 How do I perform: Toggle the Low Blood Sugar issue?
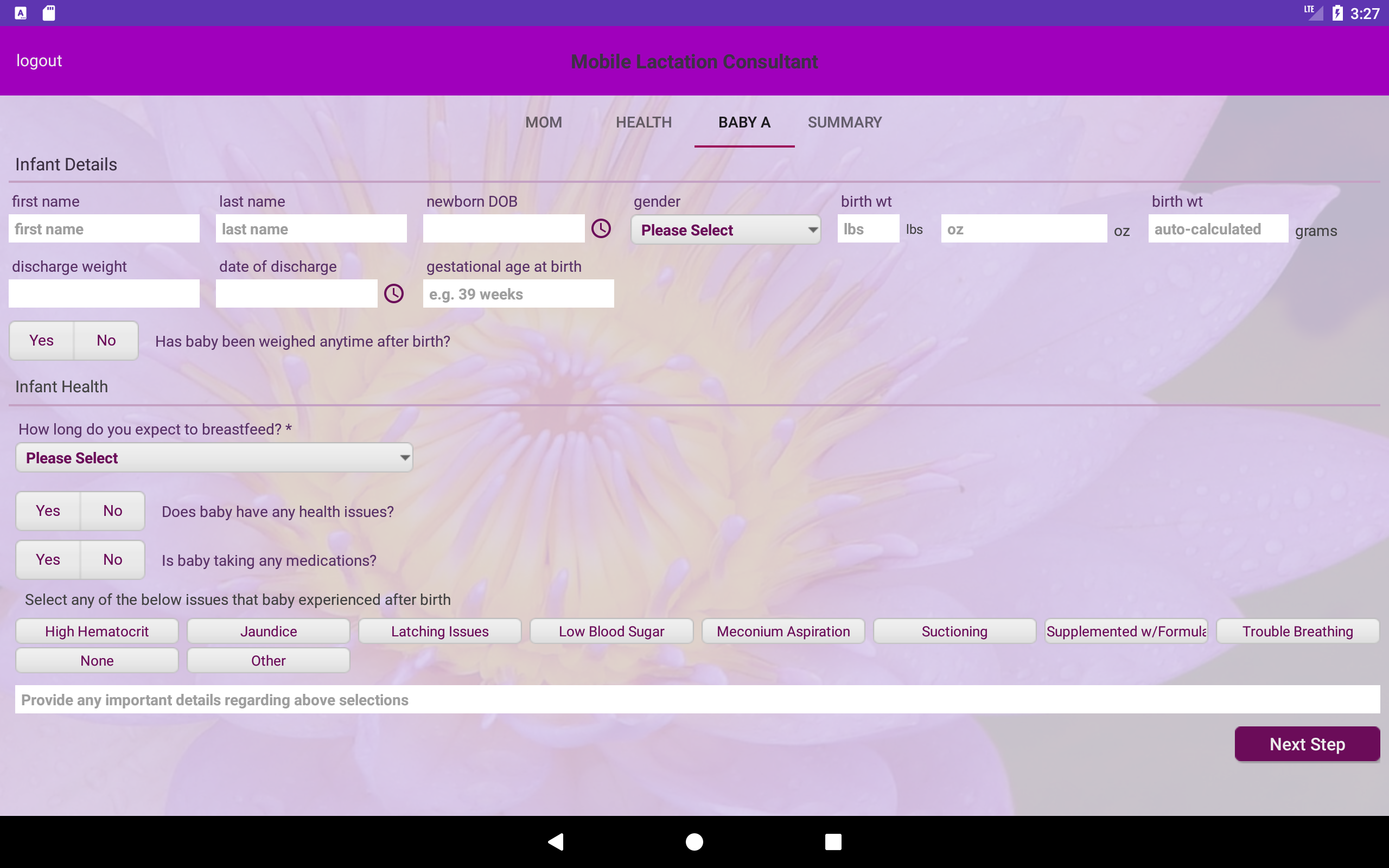(x=611, y=631)
